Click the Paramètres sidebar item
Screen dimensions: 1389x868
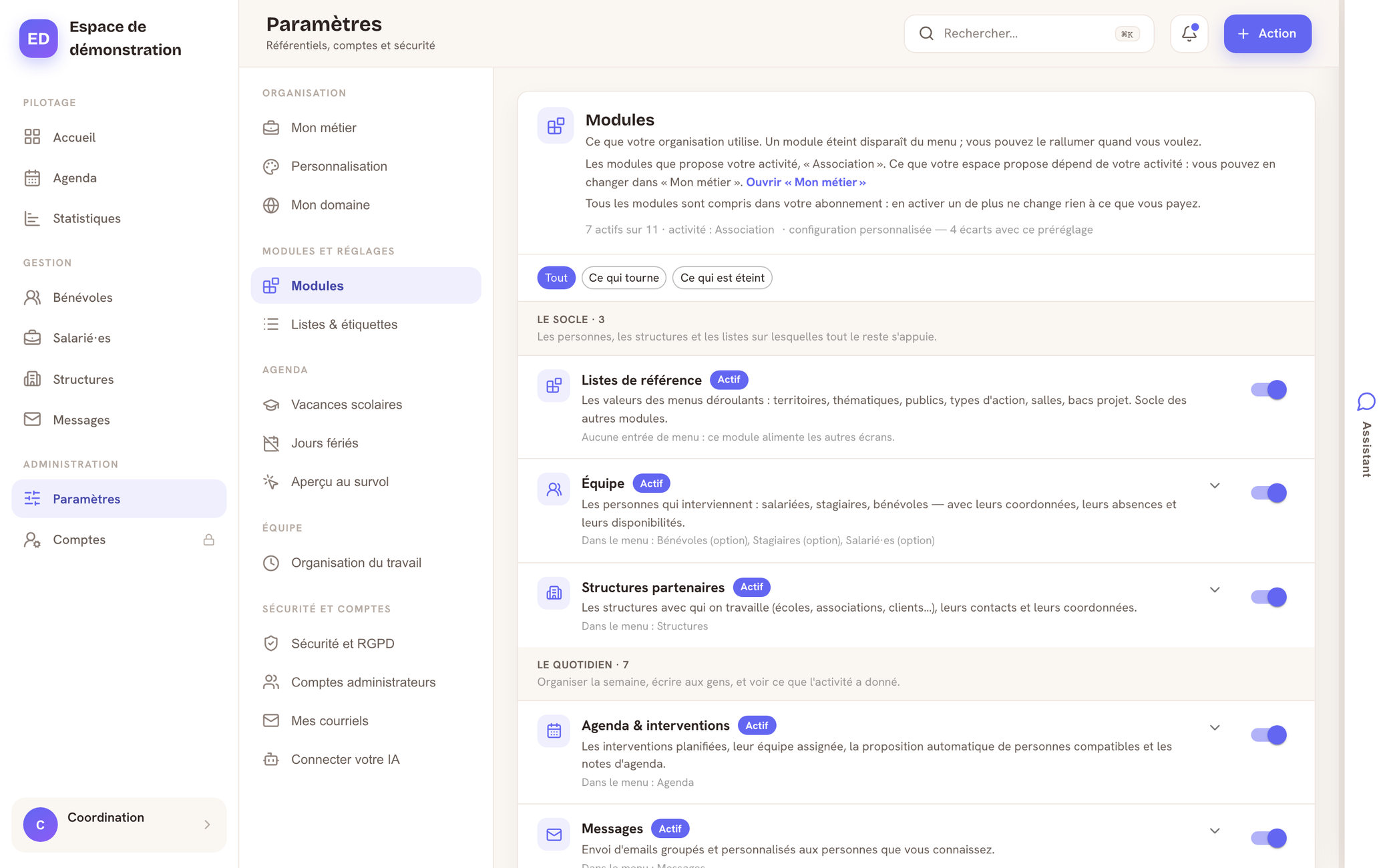point(119,499)
